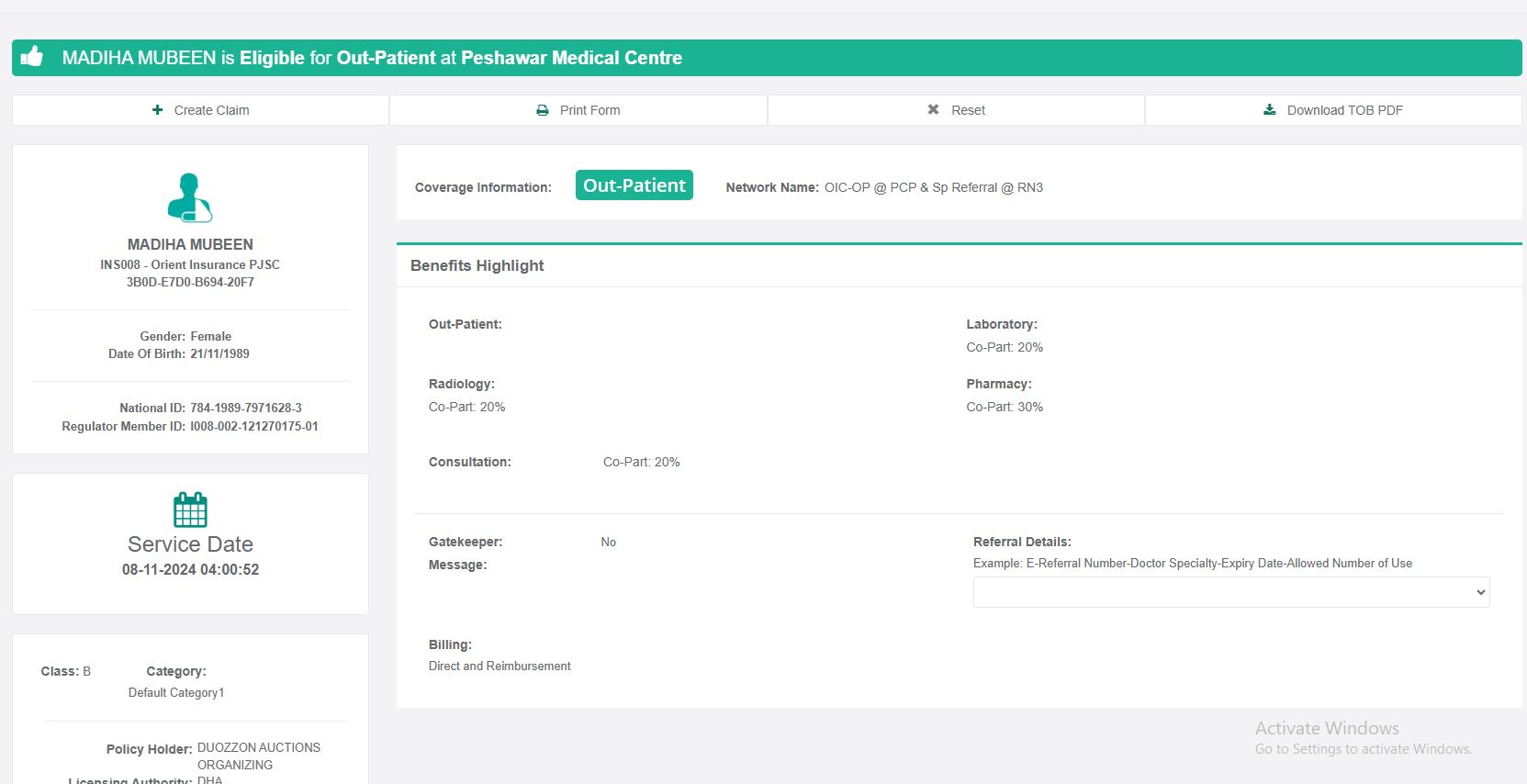Open the Referral Details dropdown
The width and height of the screenshot is (1527, 784).
1230,592
